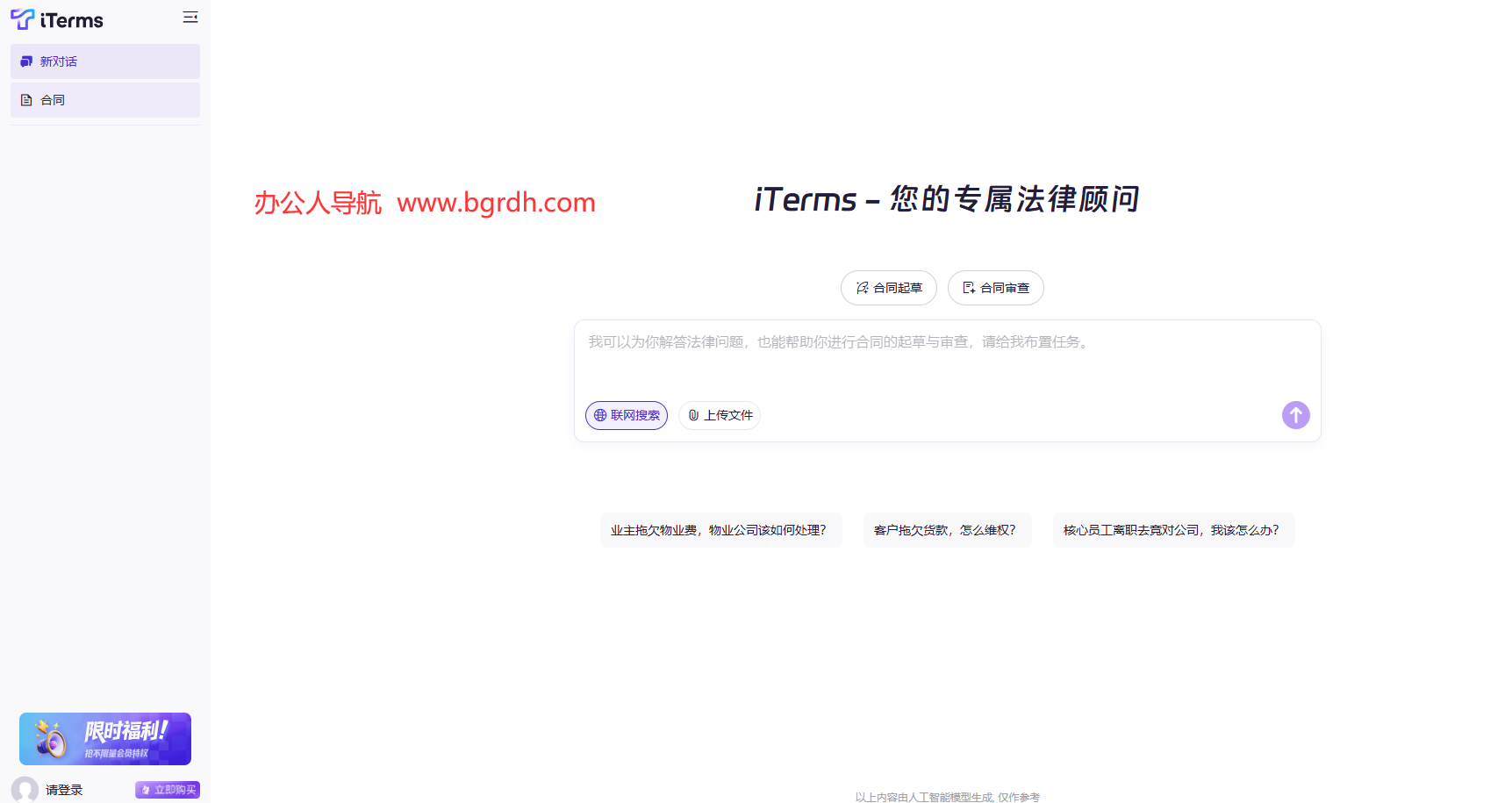
Task: Open 合同审查 contract review
Action: coord(995,287)
